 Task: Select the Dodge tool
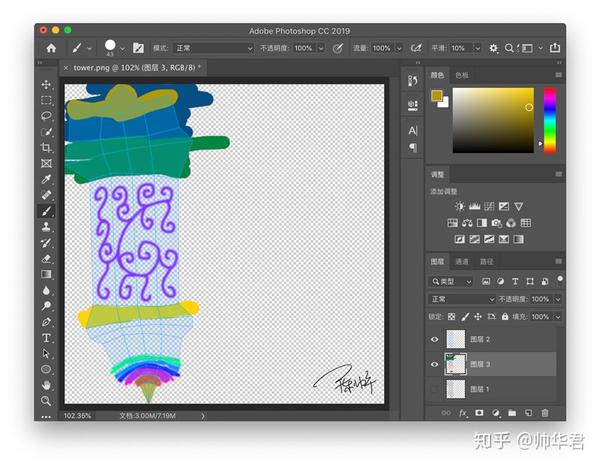(46, 306)
